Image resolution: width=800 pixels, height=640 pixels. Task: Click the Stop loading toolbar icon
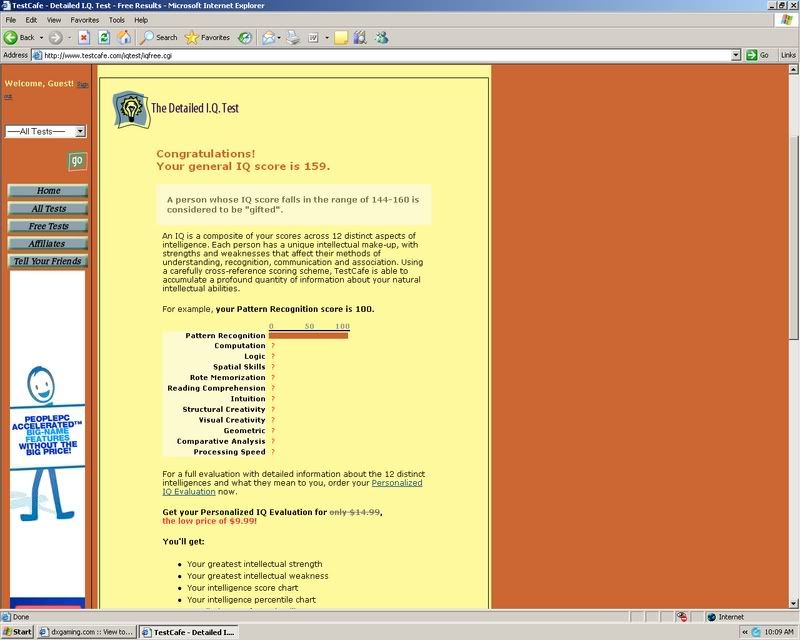point(85,38)
